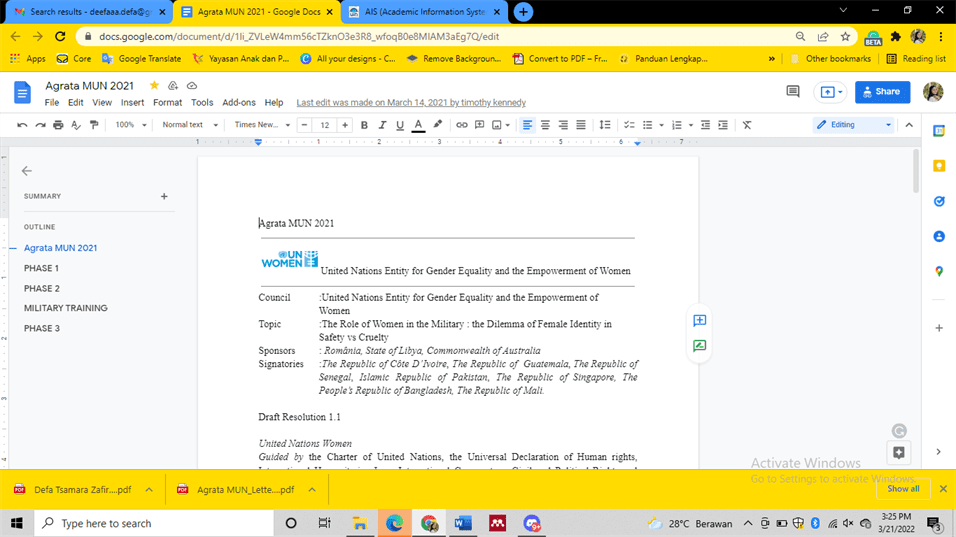Click the add comment icon in margin
The height and width of the screenshot is (537, 956).
tap(699, 321)
